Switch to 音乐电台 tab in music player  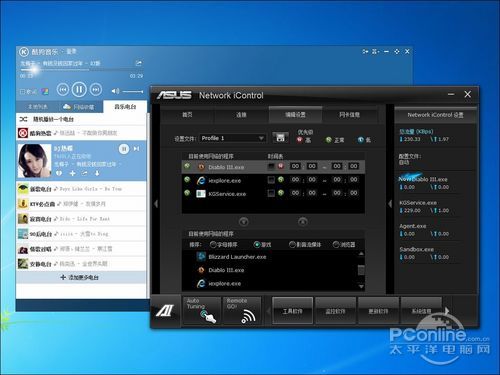[x=125, y=107]
